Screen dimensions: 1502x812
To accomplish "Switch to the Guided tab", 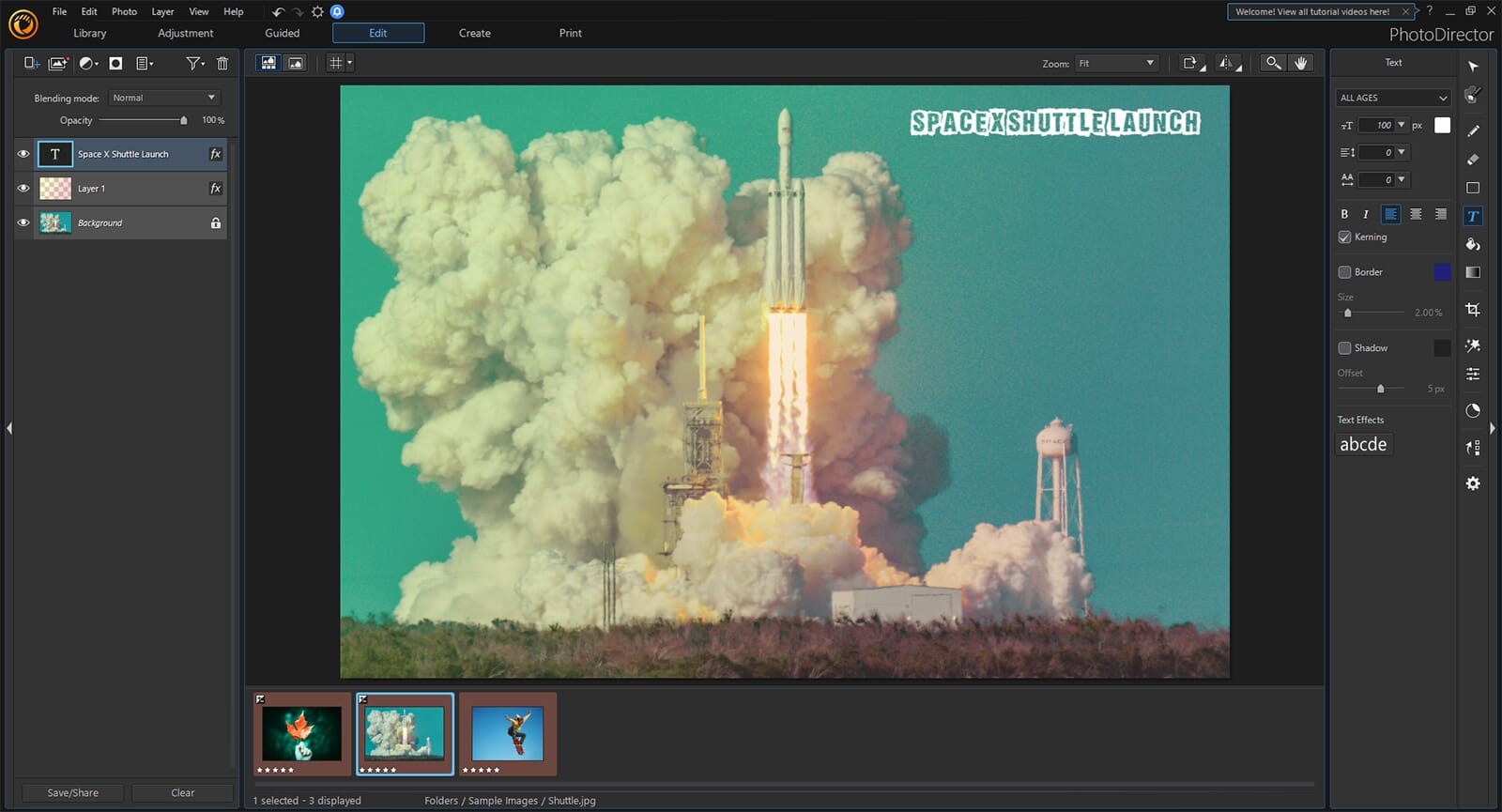I will (282, 33).
